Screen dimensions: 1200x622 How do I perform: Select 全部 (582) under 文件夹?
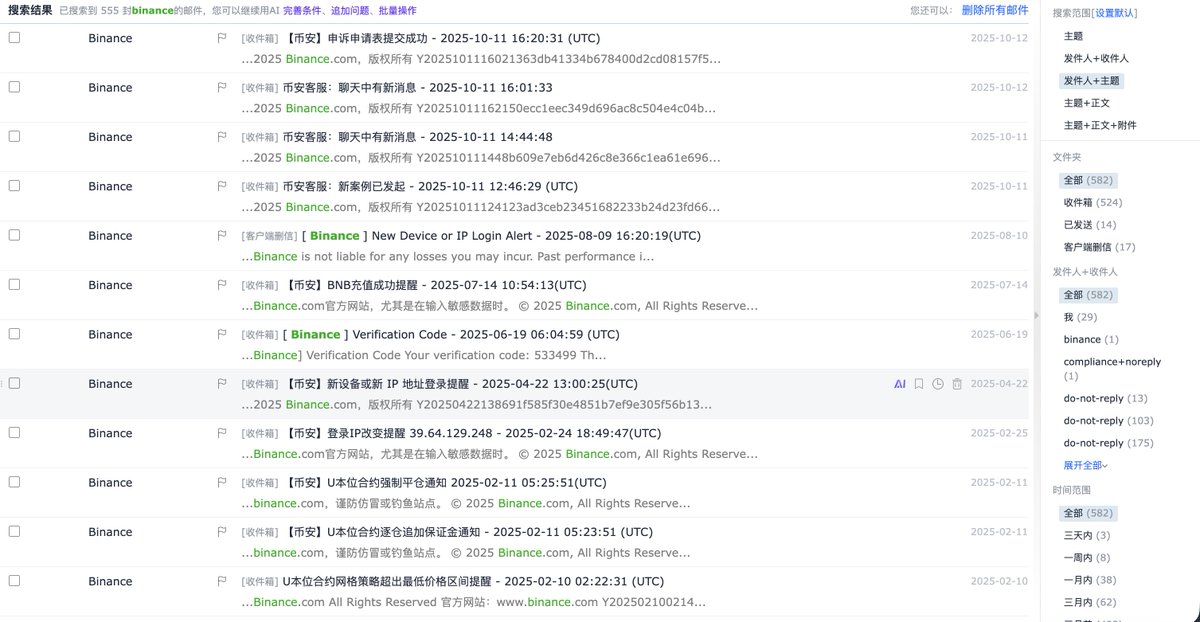1088,180
